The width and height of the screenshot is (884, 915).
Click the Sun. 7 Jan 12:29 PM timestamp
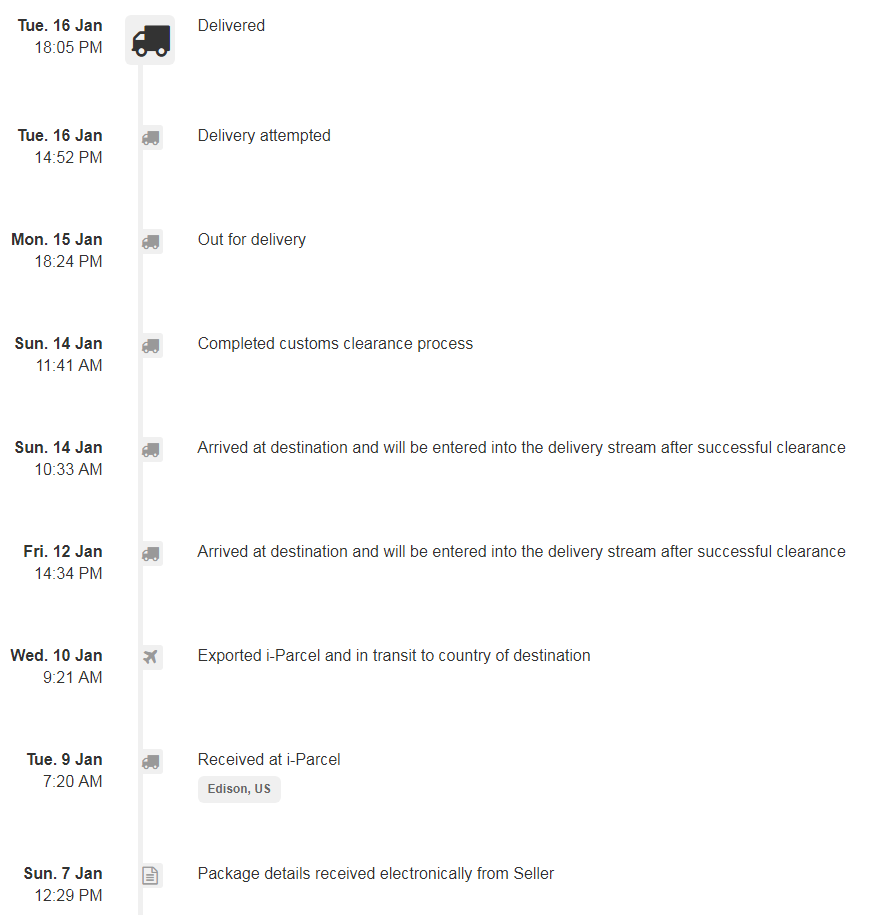pos(63,884)
